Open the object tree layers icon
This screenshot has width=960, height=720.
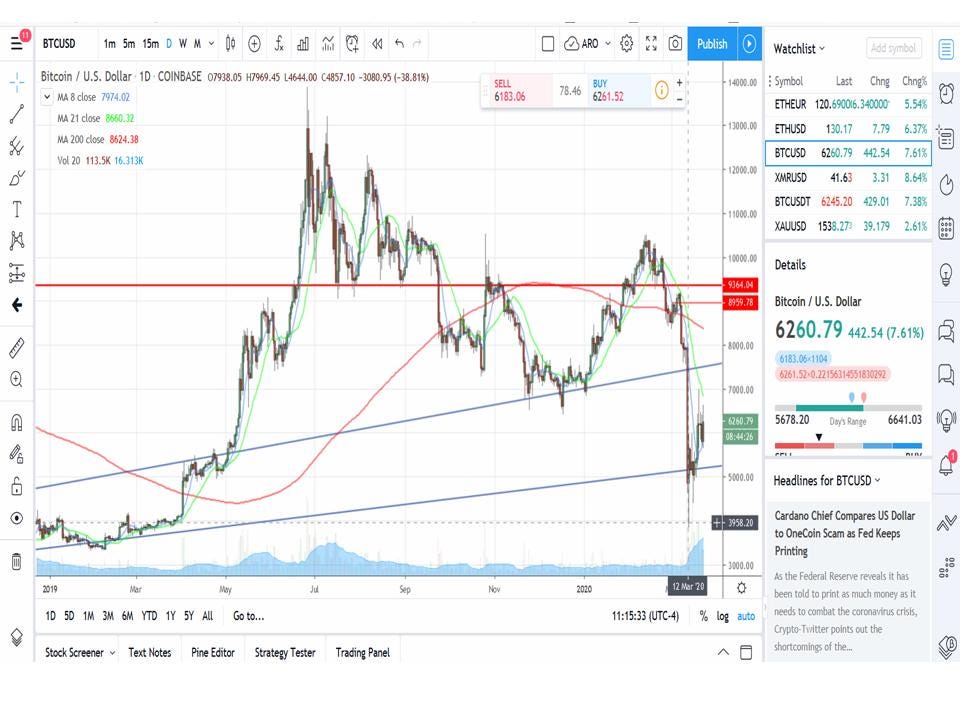[x=17, y=637]
